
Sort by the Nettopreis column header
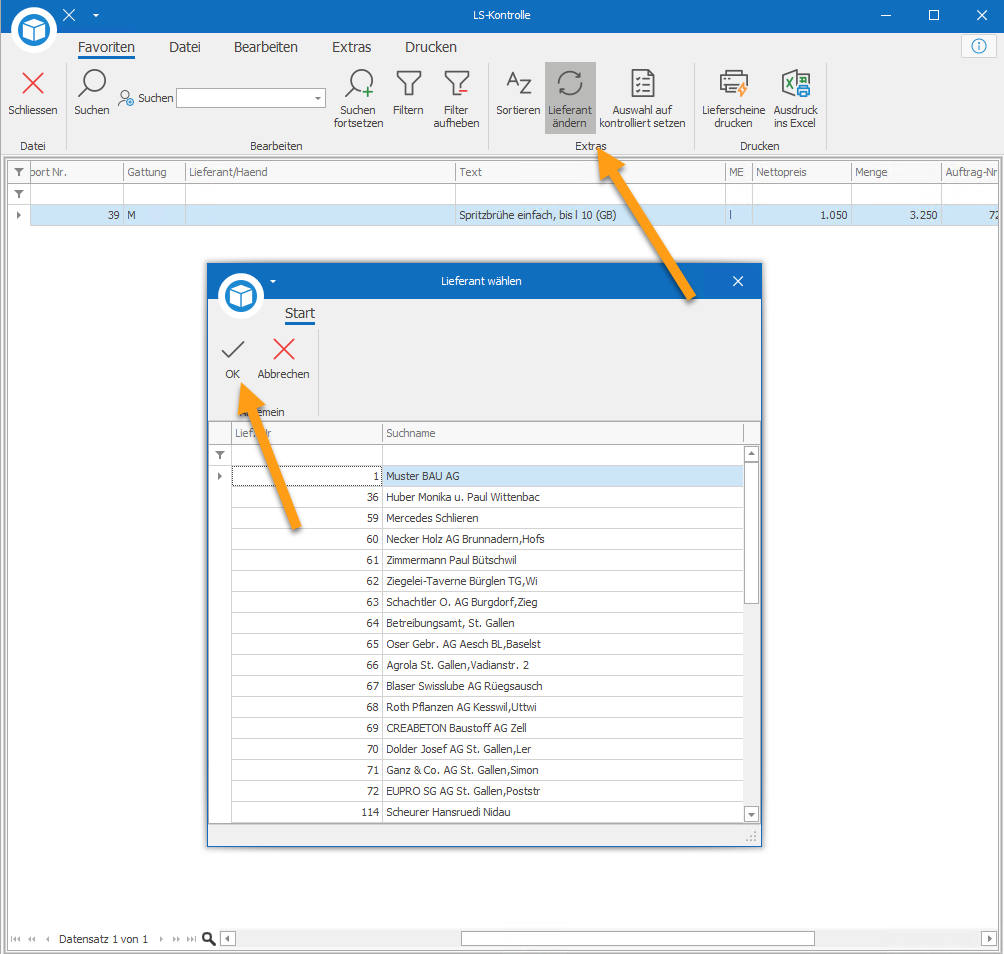pos(801,172)
